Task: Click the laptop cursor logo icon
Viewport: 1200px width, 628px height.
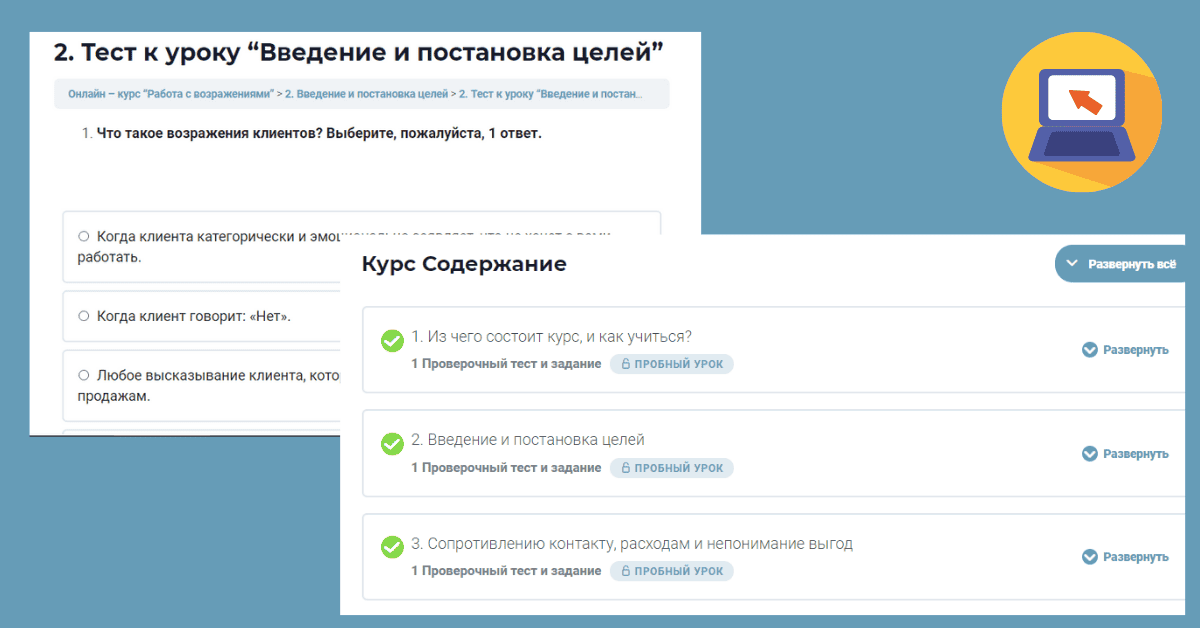Action: [x=1081, y=111]
